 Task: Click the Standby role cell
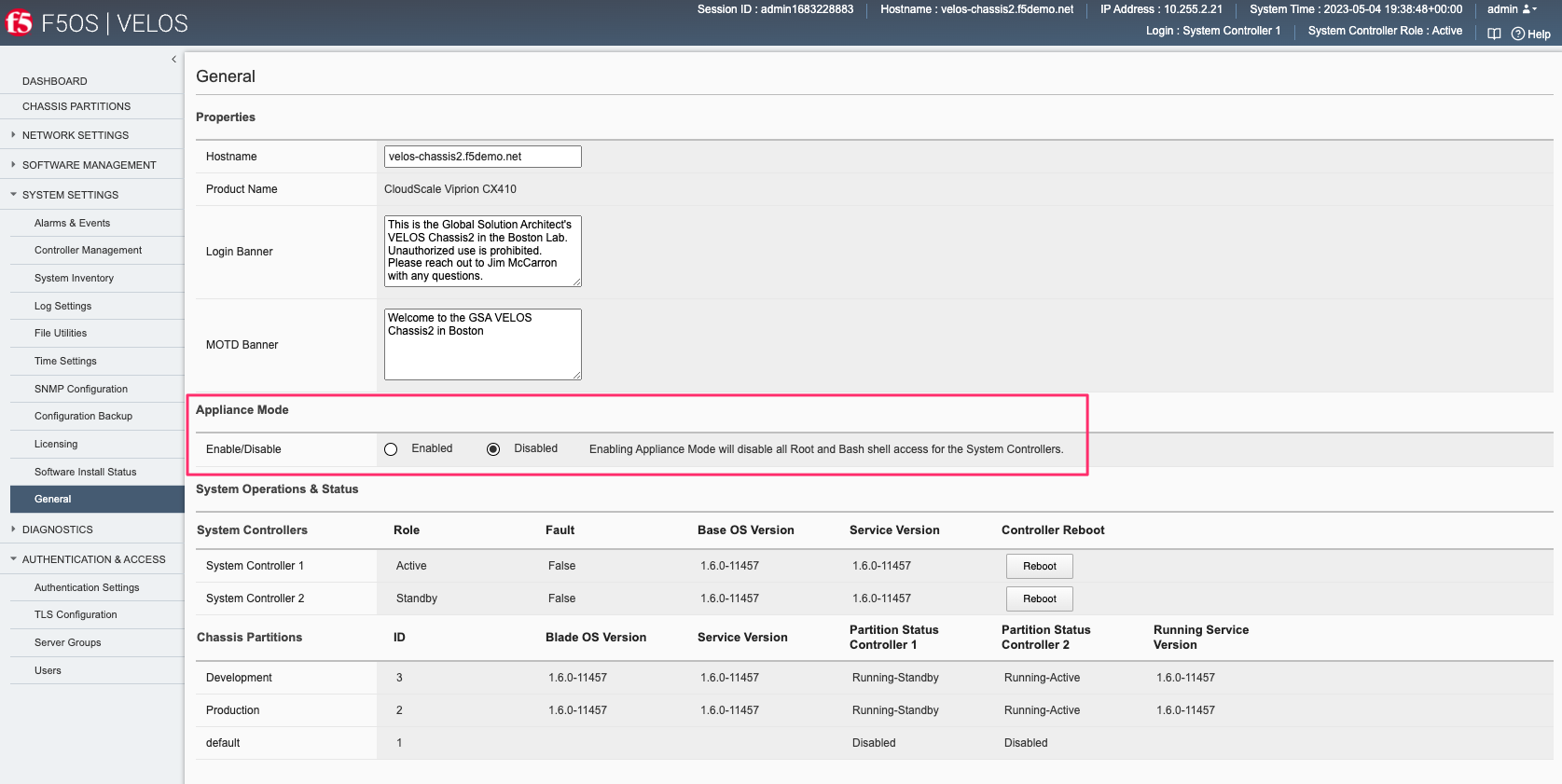417,598
